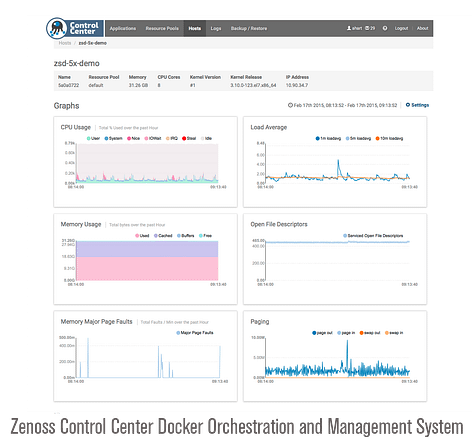472x440 pixels.
Task: Toggle the Buffers legend in Memory Usage
Action: pyautogui.click(x=185, y=236)
